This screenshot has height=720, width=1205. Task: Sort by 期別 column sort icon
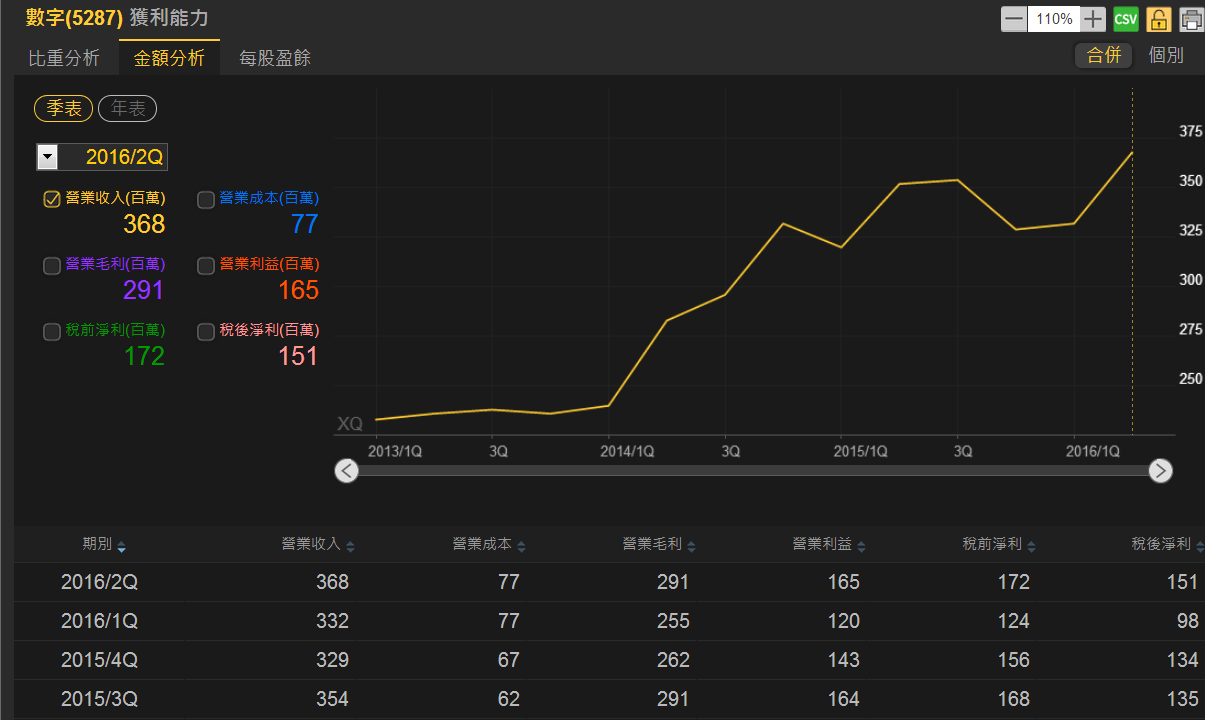click(x=121, y=546)
